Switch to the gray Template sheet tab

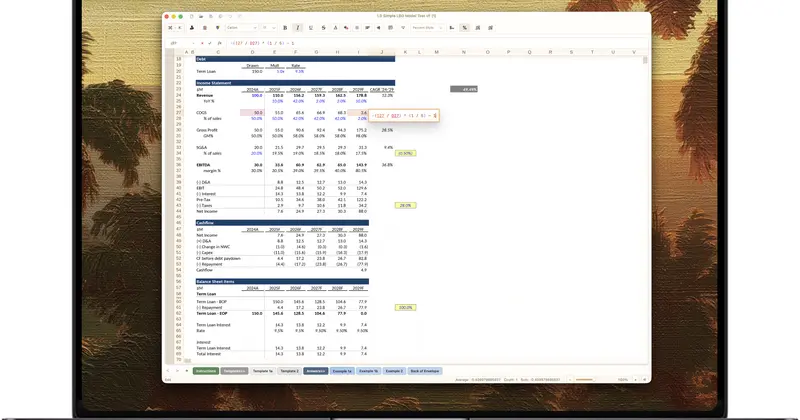click(x=234, y=371)
